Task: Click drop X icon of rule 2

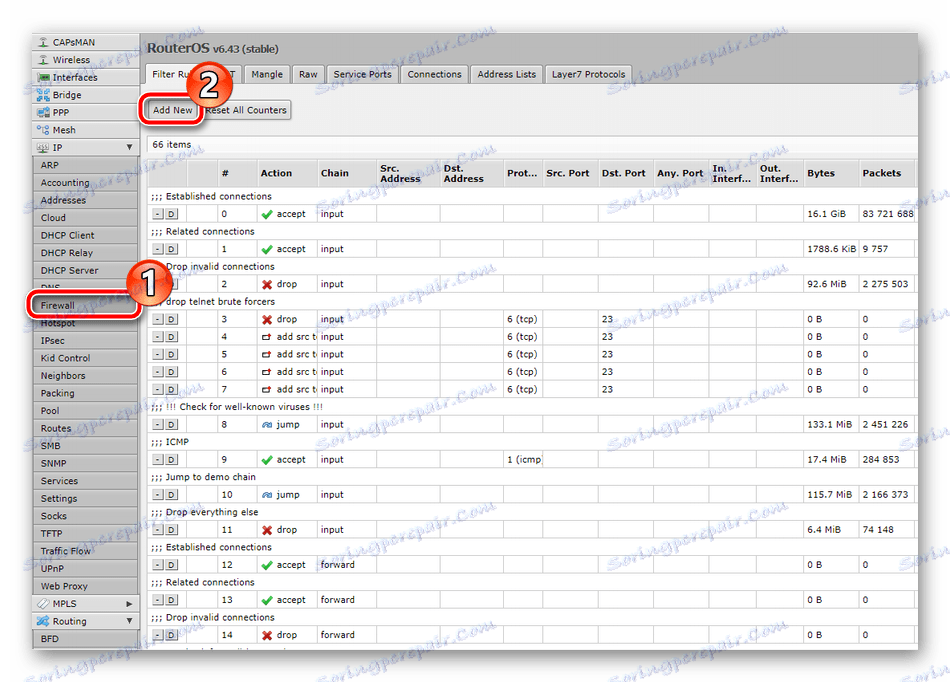Action: 267,285
